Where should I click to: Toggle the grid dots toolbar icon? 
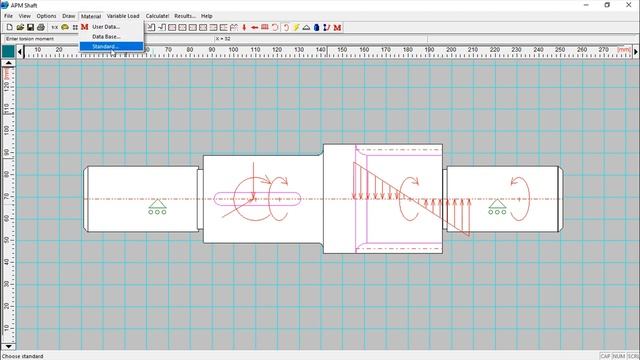[x=75, y=27]
